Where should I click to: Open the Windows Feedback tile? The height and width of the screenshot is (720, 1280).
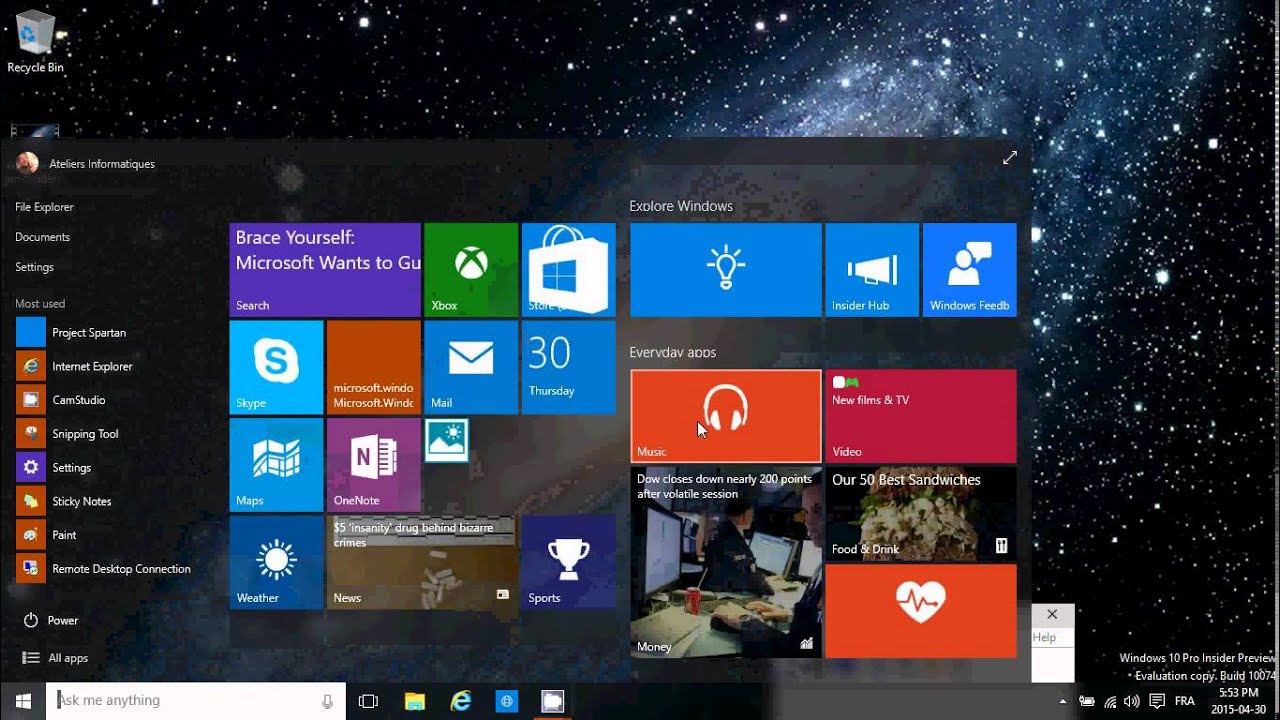point(969,270)
